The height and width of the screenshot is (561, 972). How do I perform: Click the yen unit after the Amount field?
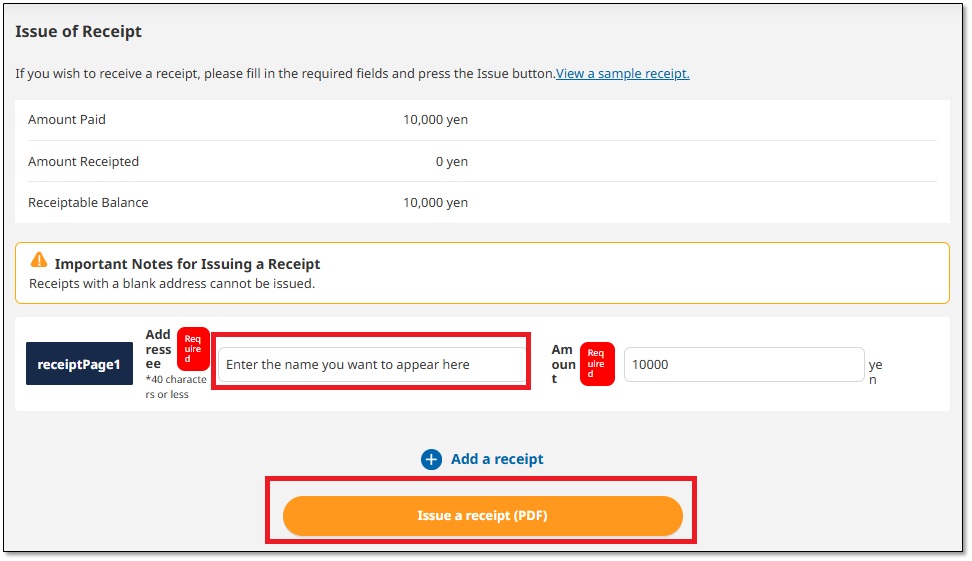[x=875, y=372]
